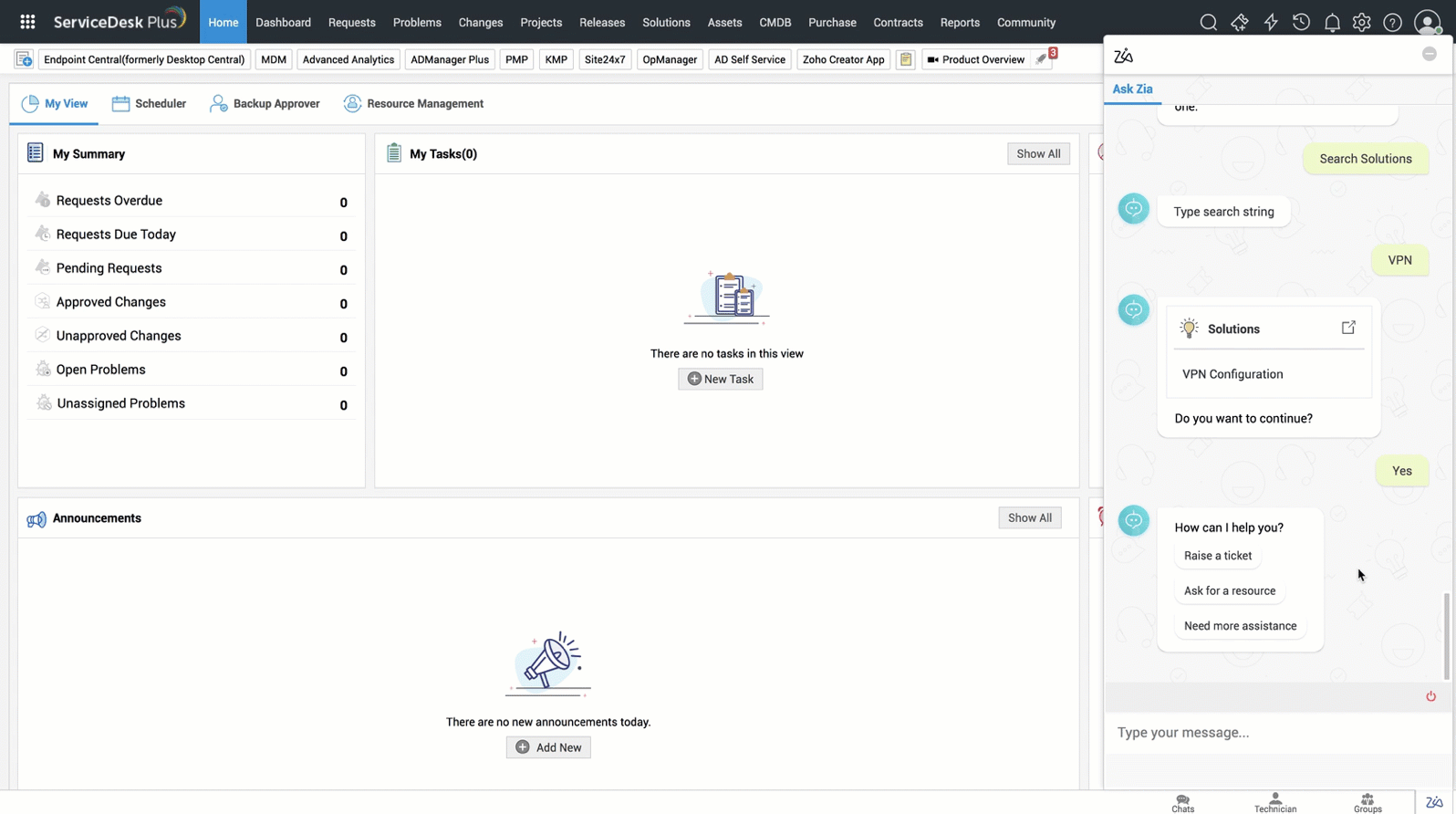Choose Ask for a resource option

tap(1230, 590)
